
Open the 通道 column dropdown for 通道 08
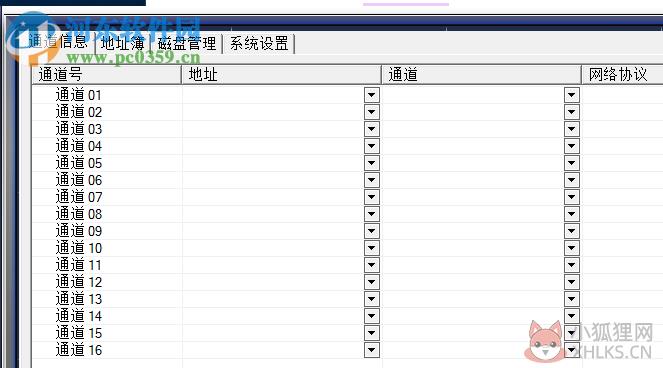[572, 214]
